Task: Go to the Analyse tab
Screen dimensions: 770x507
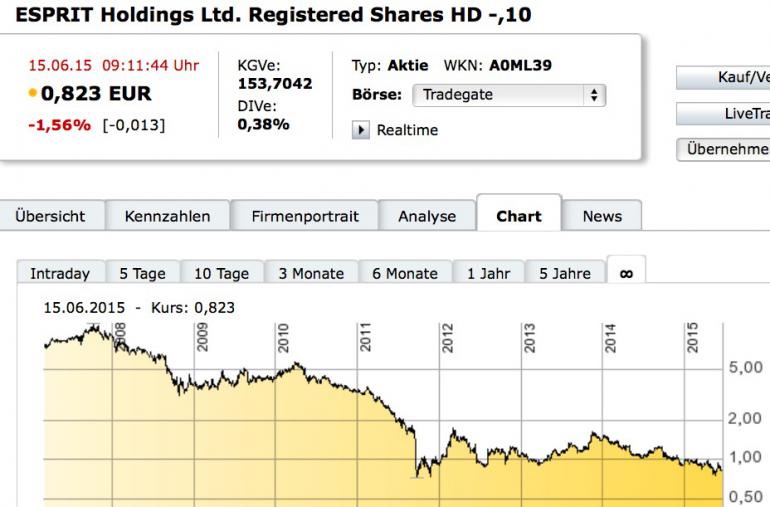Action: [x=427, y=216]
